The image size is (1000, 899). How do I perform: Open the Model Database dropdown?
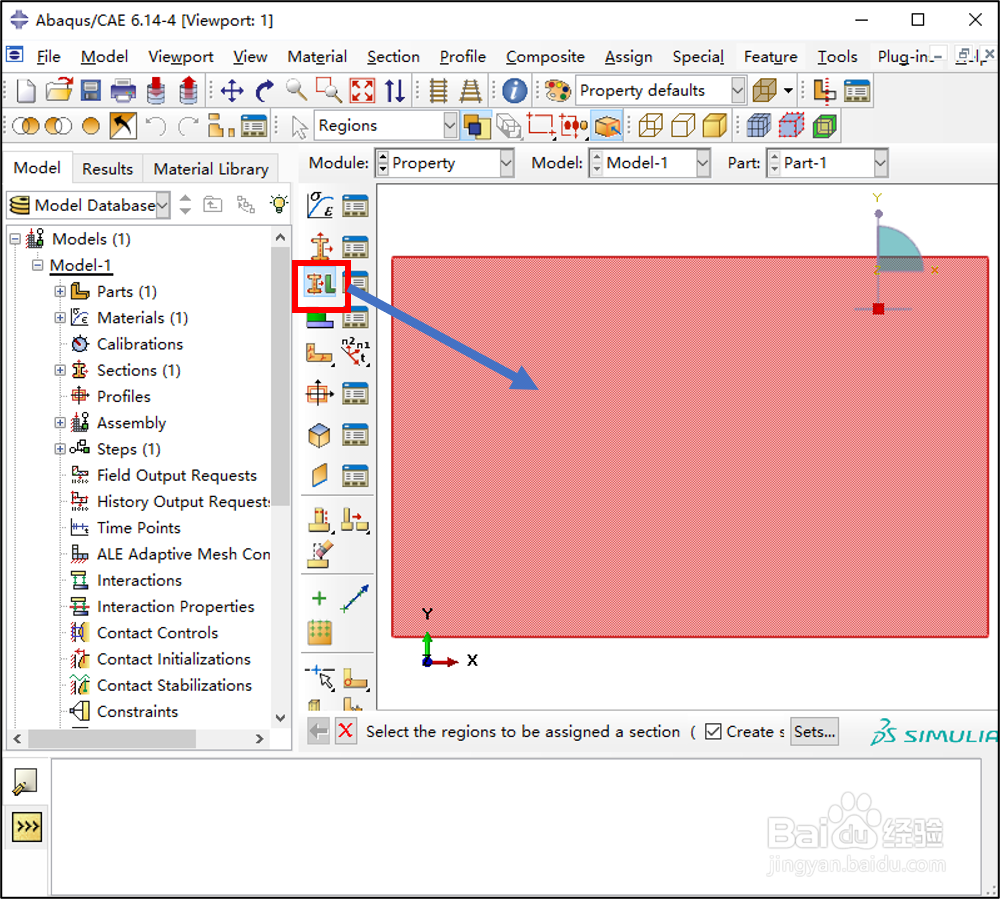pos(163,205)
